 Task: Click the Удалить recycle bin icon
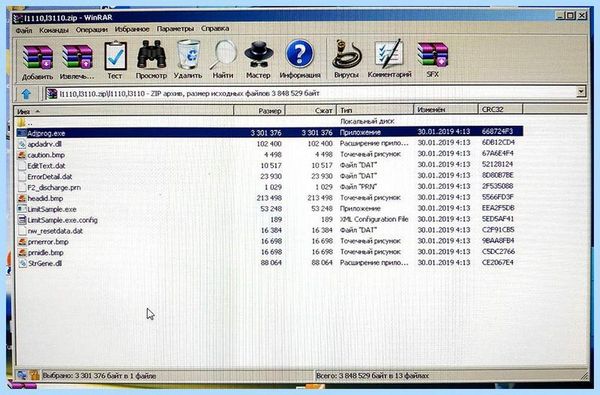188,55
